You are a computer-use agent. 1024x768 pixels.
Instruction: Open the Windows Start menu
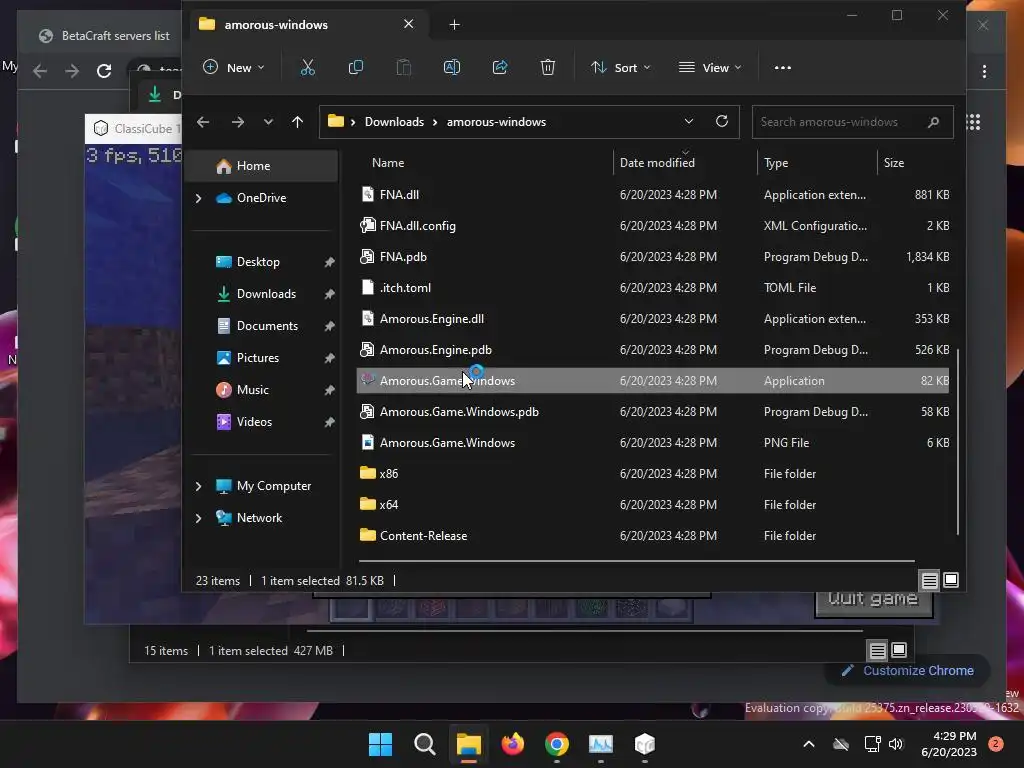(381, 744)
